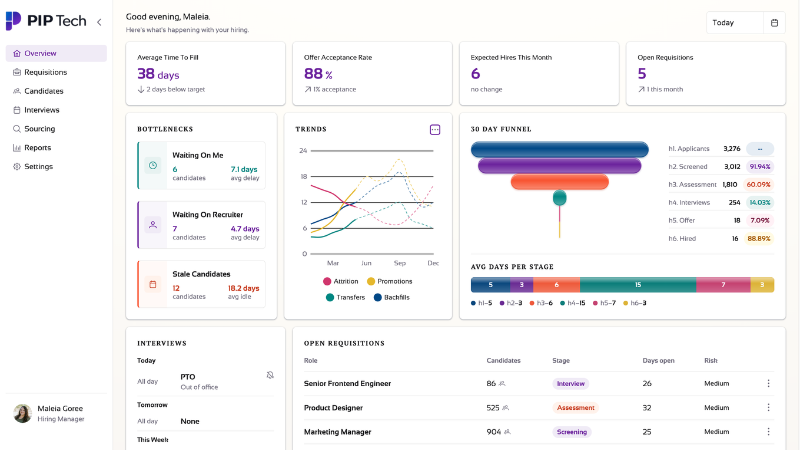
Task: Click the calendar icon in Stale Candidates
Action: pyautogui.click(x=153, y=284)
